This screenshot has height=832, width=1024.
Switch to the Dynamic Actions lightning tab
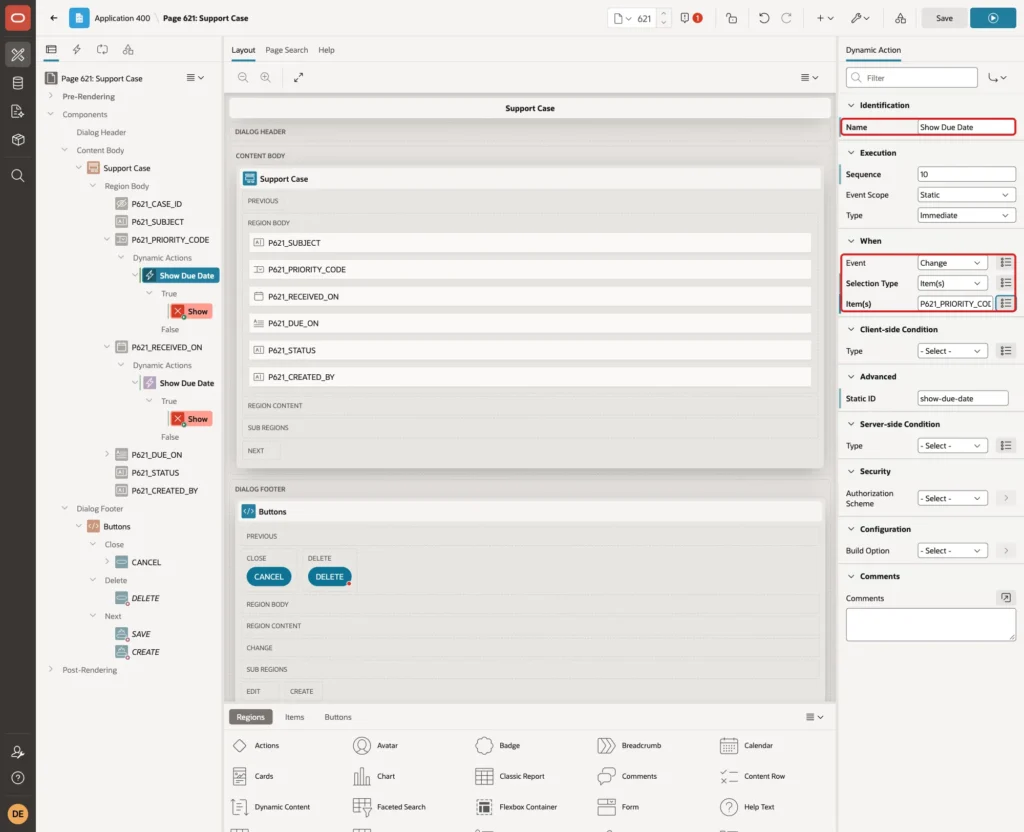(76, 50)
